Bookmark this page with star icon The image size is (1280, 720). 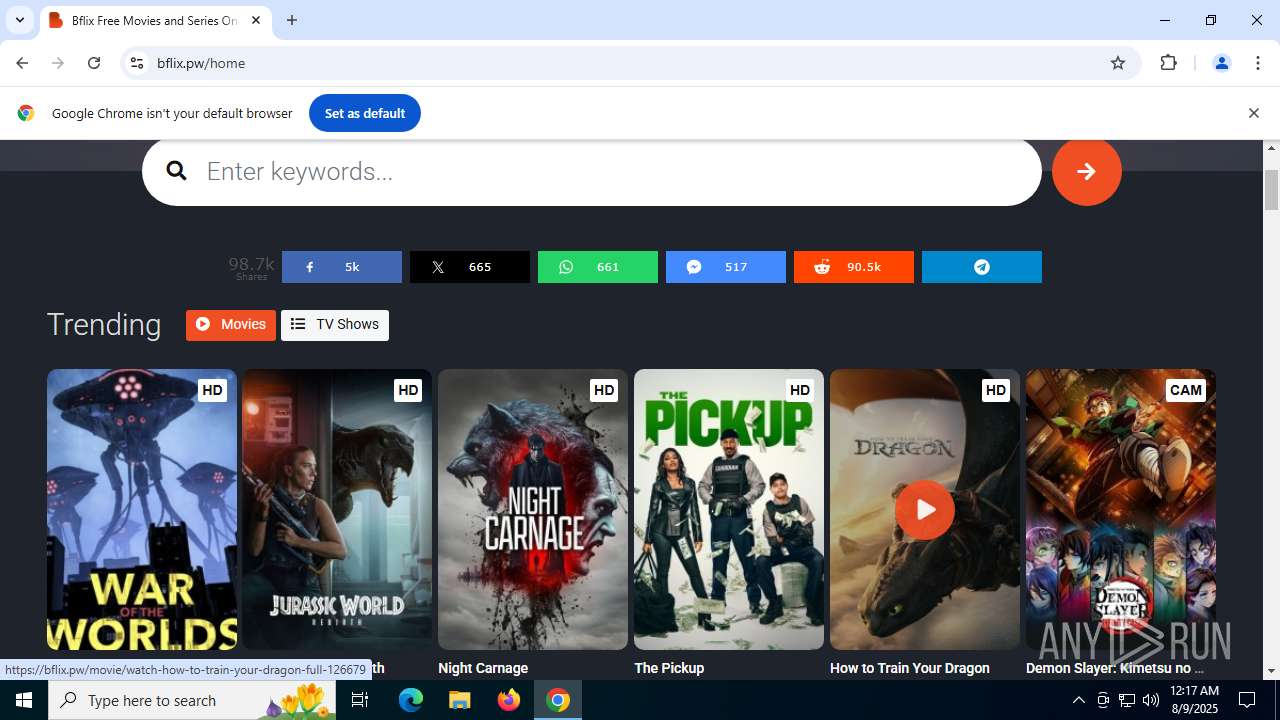point(1118,63)
